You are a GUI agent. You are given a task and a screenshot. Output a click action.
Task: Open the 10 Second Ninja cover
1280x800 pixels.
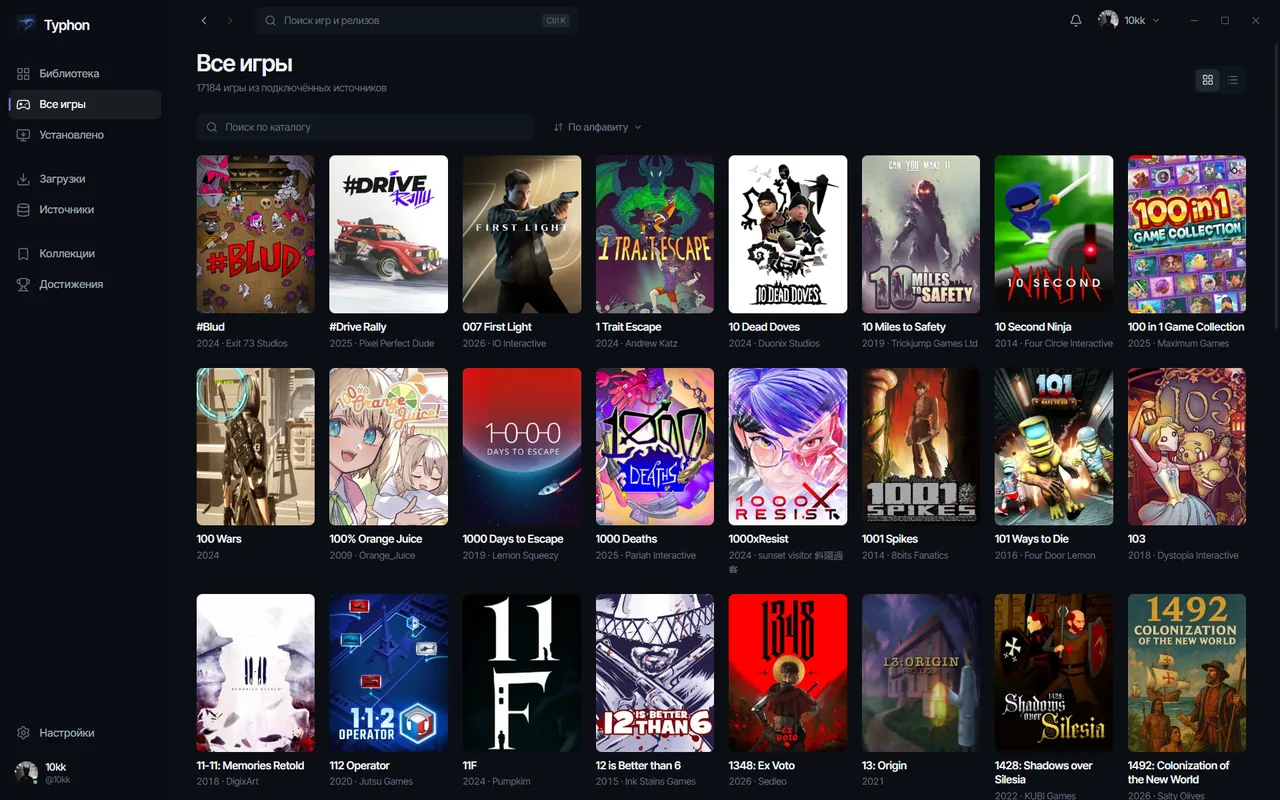(x=1054, y=234)
